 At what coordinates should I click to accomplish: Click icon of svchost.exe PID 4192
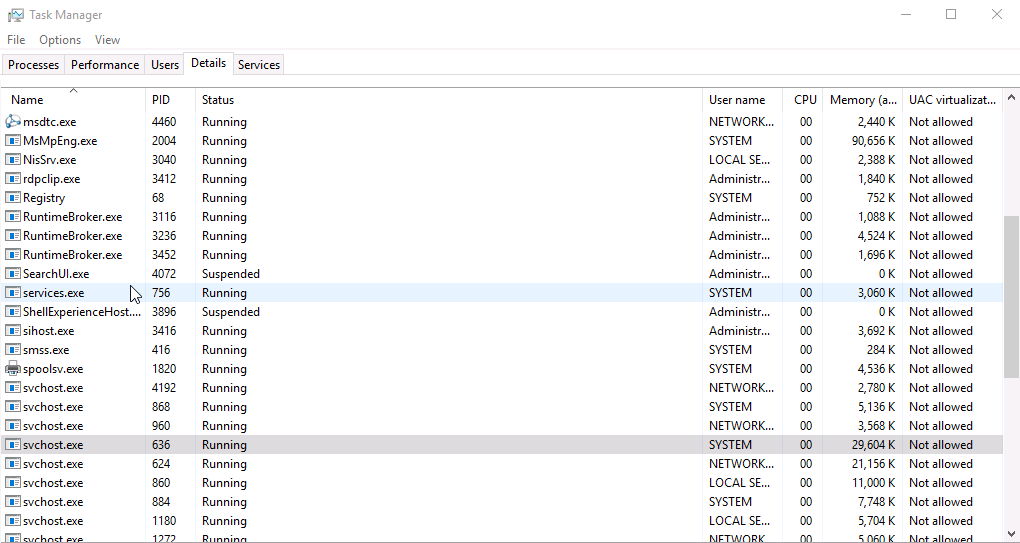(12, 388)
